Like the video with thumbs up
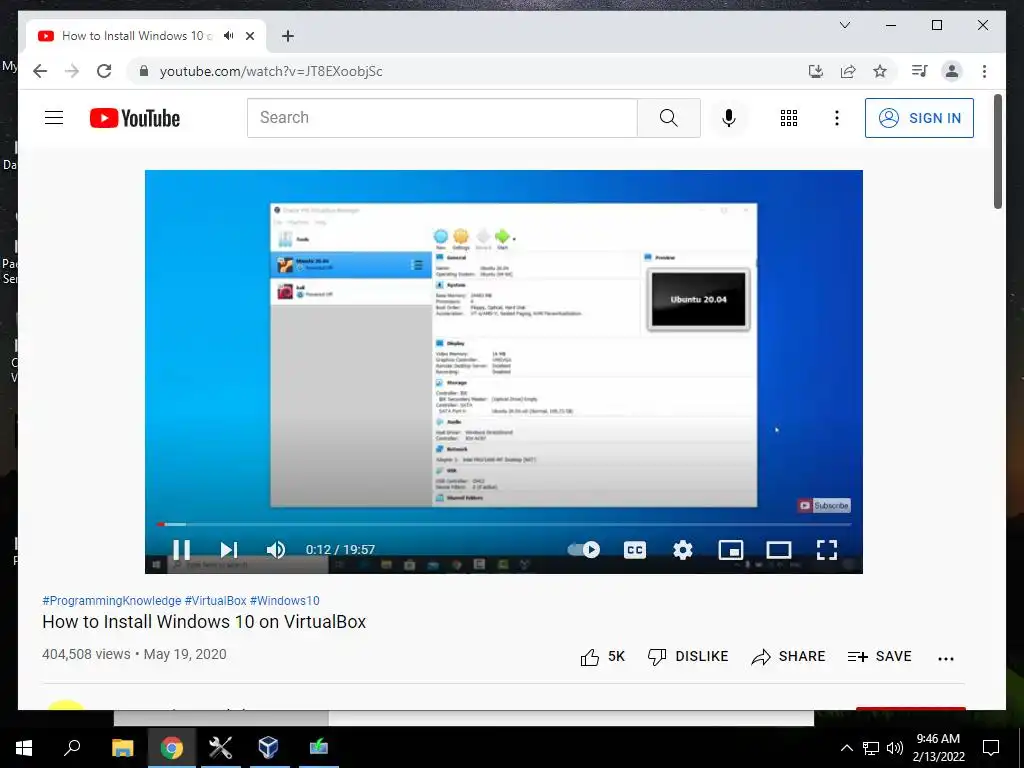This screenshot has width=1024, height=768. [602, 656]
